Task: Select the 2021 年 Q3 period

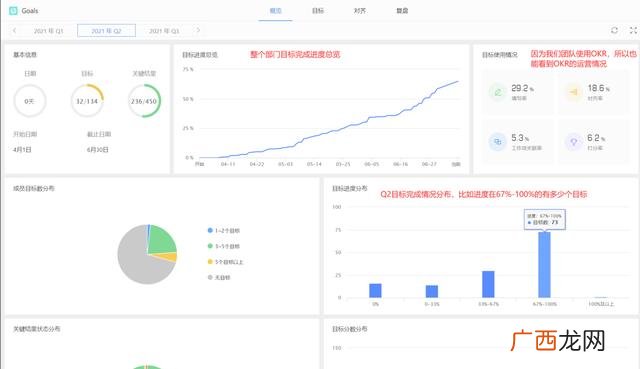Action: [x=164, y=31]
